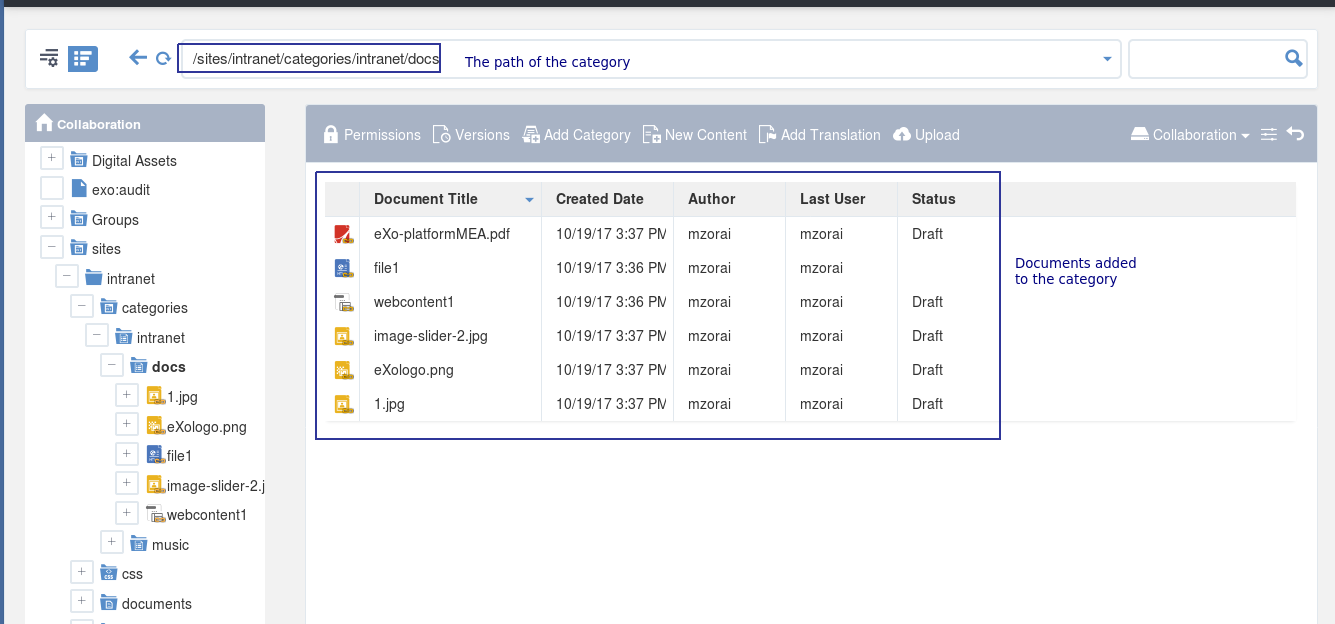The width and height of the screenshot is (1335, 624).
Task: Open the address bar path dropdown arrow
Action: click(x=1107, y=59)
